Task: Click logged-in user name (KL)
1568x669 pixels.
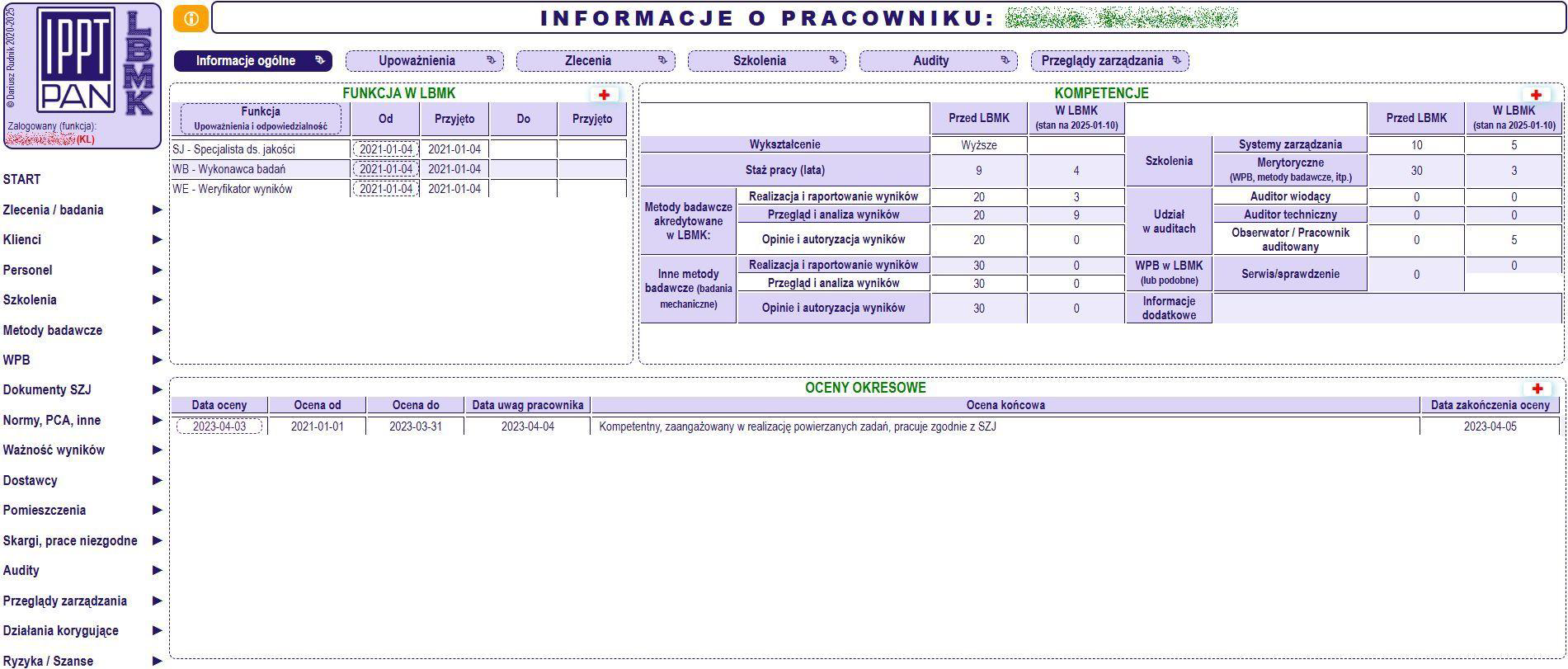Action: [x=49, y=139]
